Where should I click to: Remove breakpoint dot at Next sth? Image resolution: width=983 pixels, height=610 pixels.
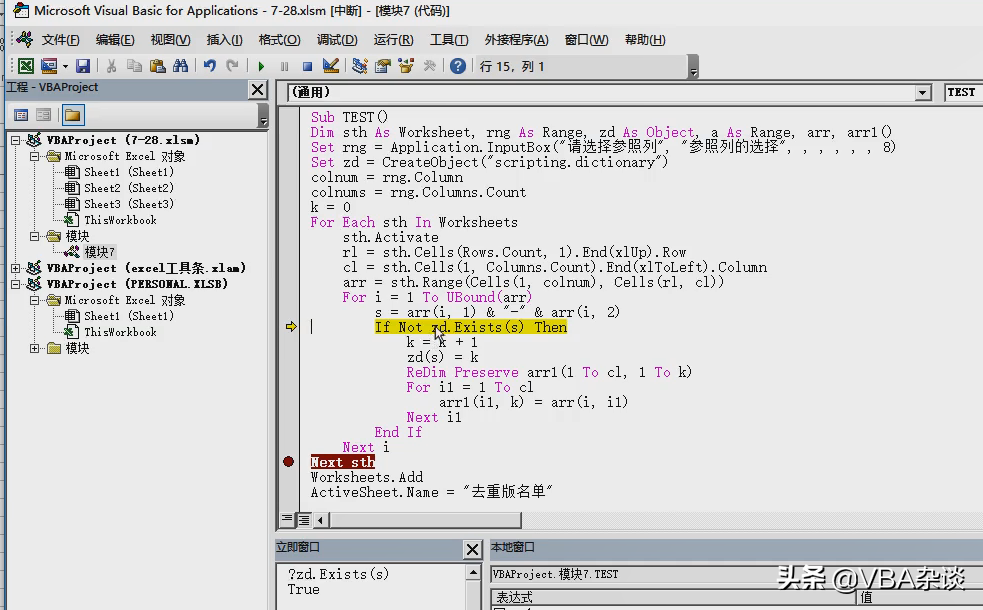(288, 462)
